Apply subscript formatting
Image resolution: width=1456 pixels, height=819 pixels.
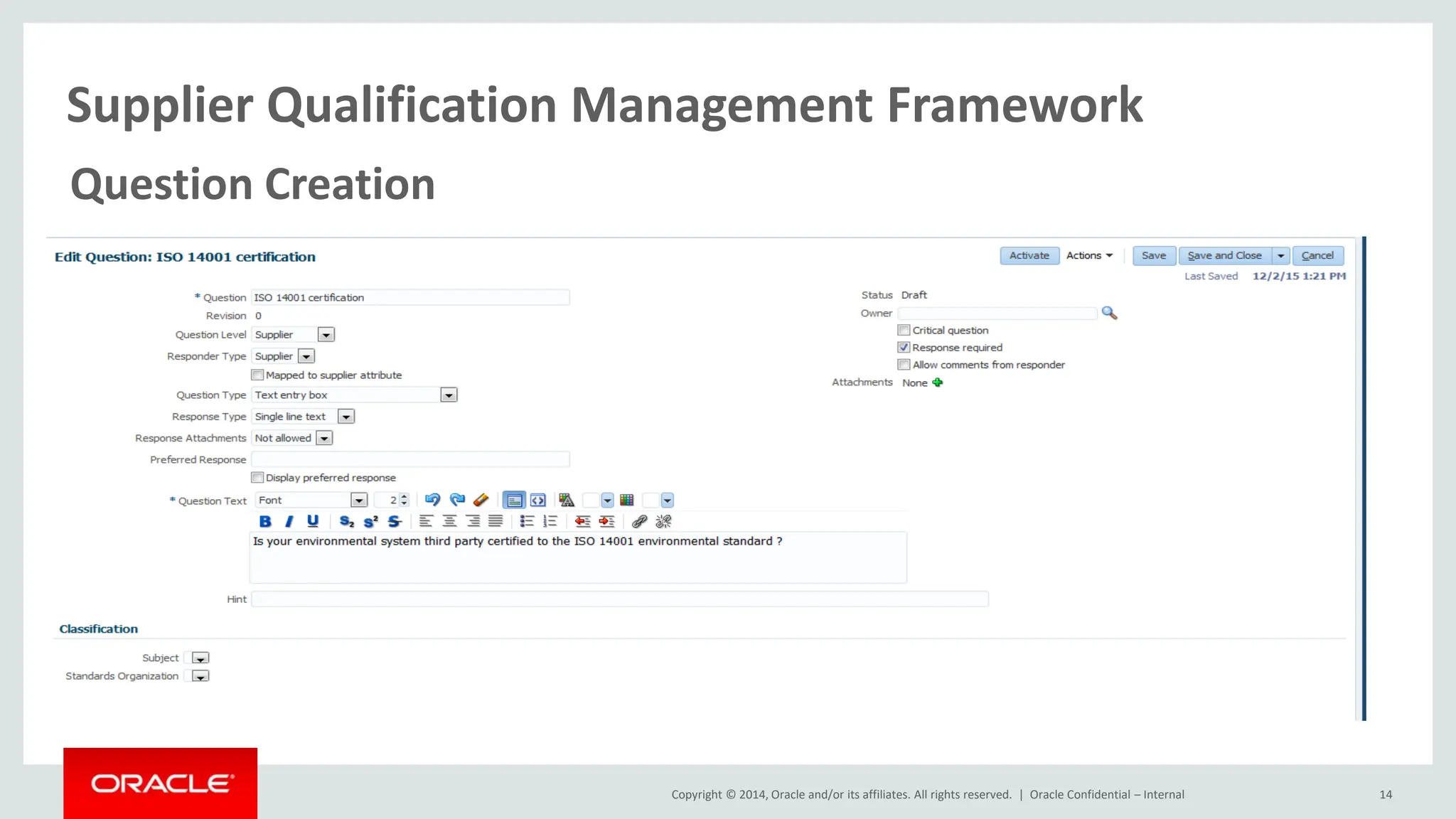coord(347,521)
